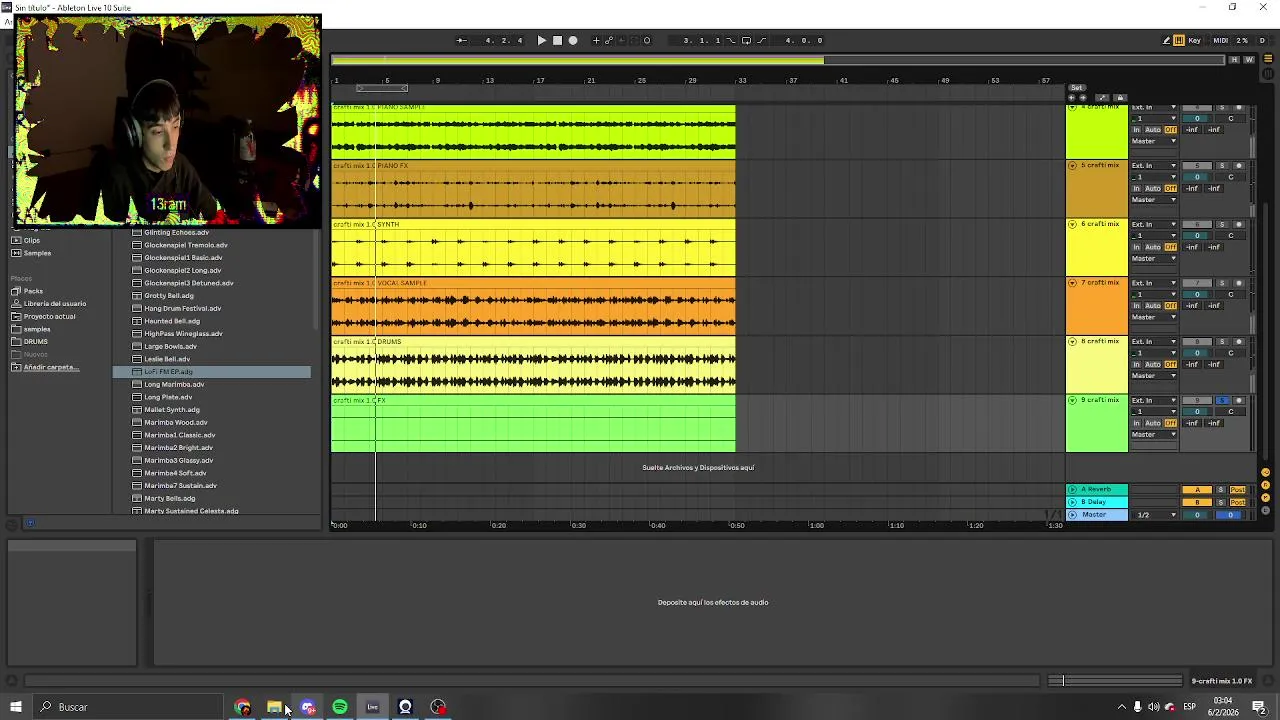Toggle Draw Mode pencil icon
This screenshot has height=720, width=1280.
1166,40
